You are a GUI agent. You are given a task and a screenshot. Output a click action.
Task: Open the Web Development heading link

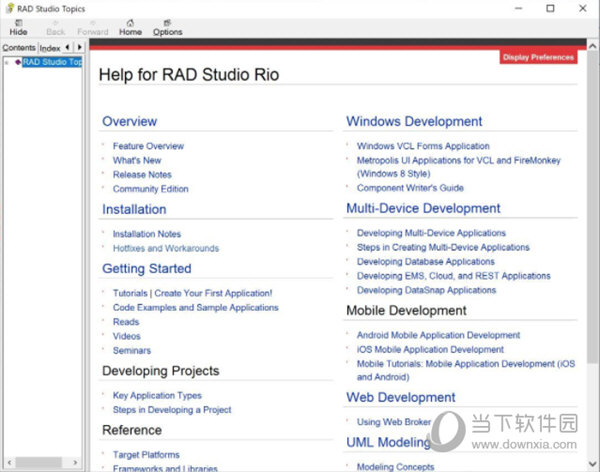pos(401,397)
